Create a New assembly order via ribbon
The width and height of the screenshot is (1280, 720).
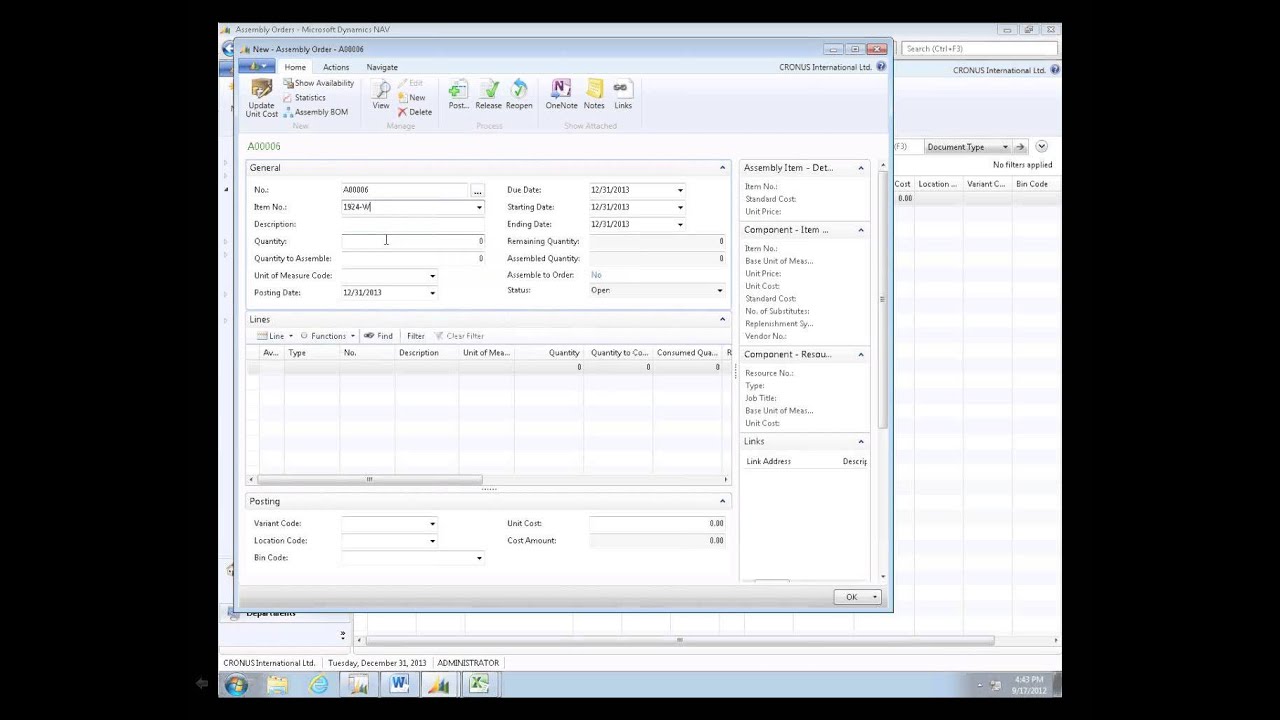[x=411, y=98]
